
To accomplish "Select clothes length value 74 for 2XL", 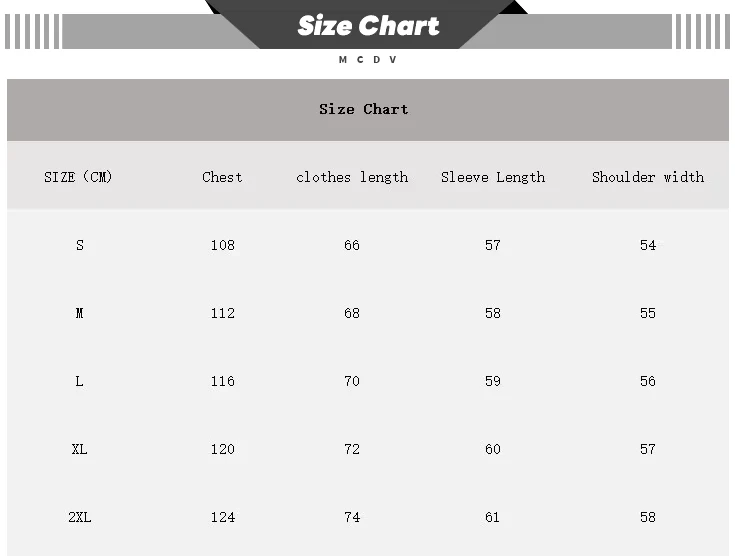I will click(352, 517).
